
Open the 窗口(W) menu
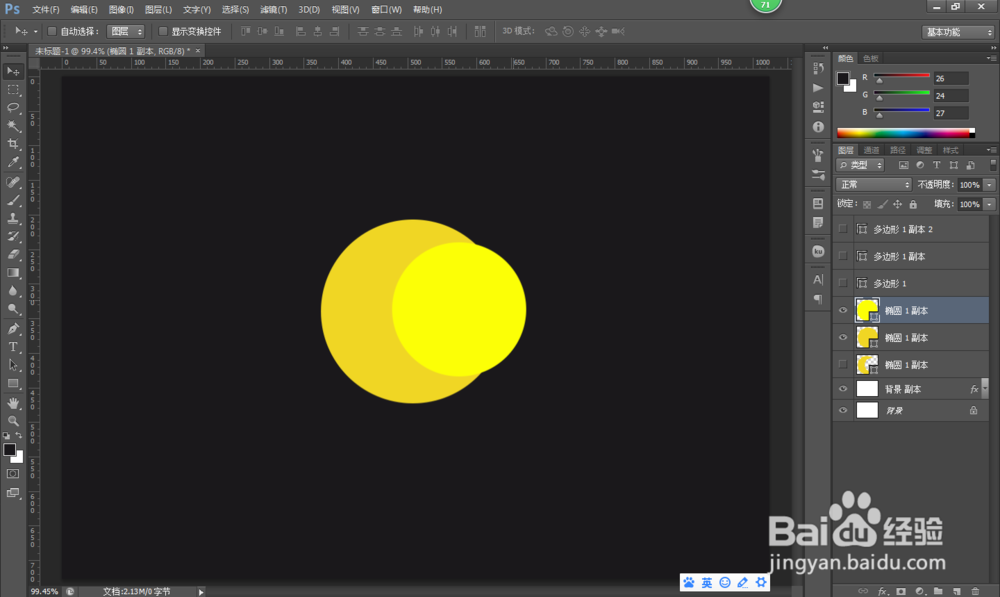(386, 10)
